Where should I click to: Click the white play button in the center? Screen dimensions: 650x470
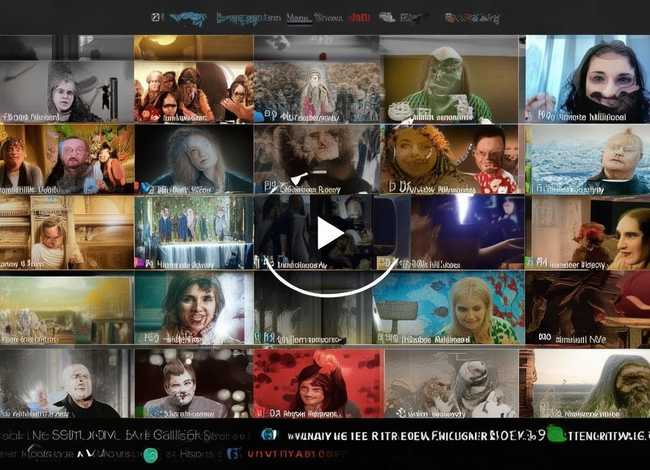point(328,233)
